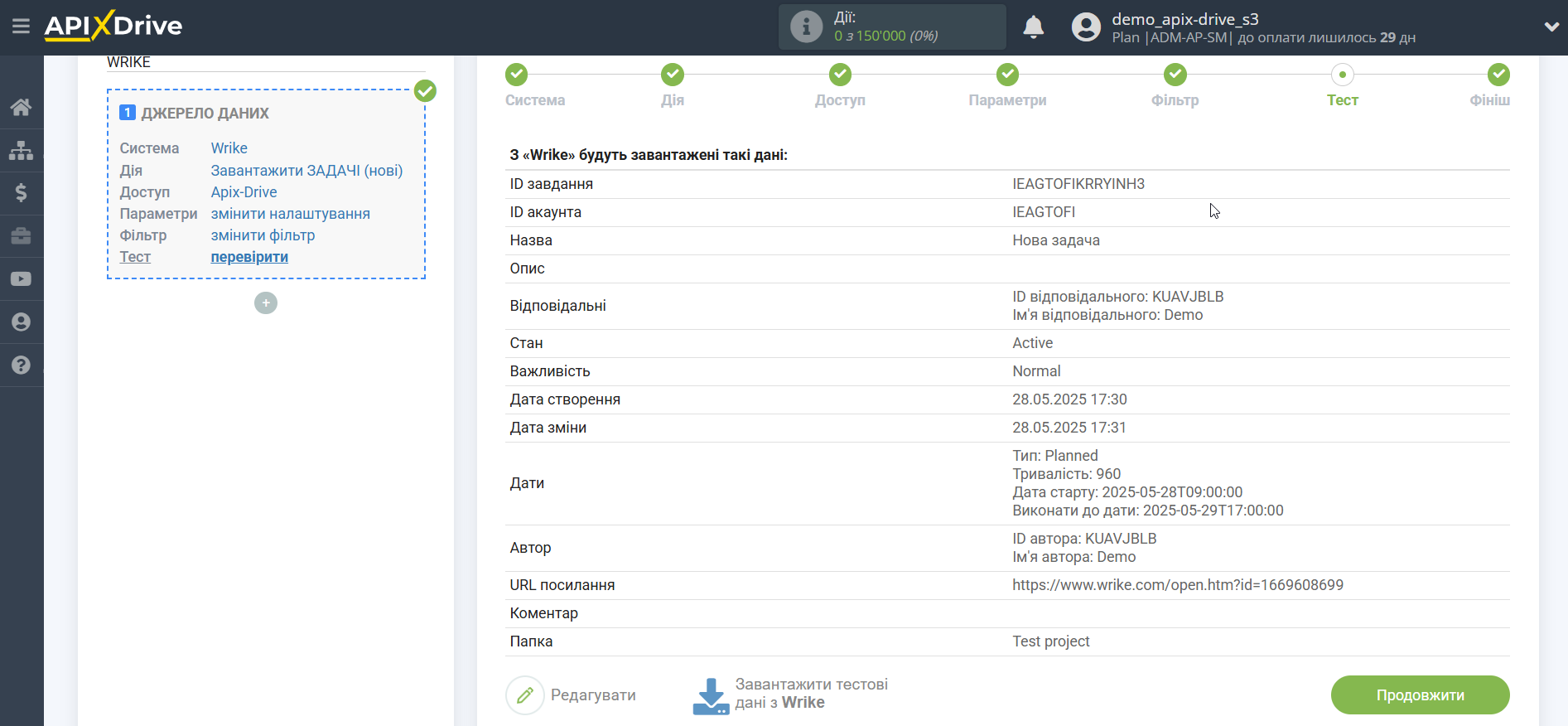Open the help question mark icon
The height and width of the screenshot is (726, 1568).
coord(22,365)
